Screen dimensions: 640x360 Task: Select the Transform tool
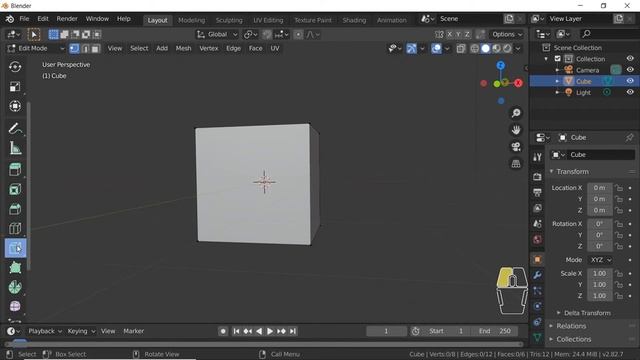(15, 106)
